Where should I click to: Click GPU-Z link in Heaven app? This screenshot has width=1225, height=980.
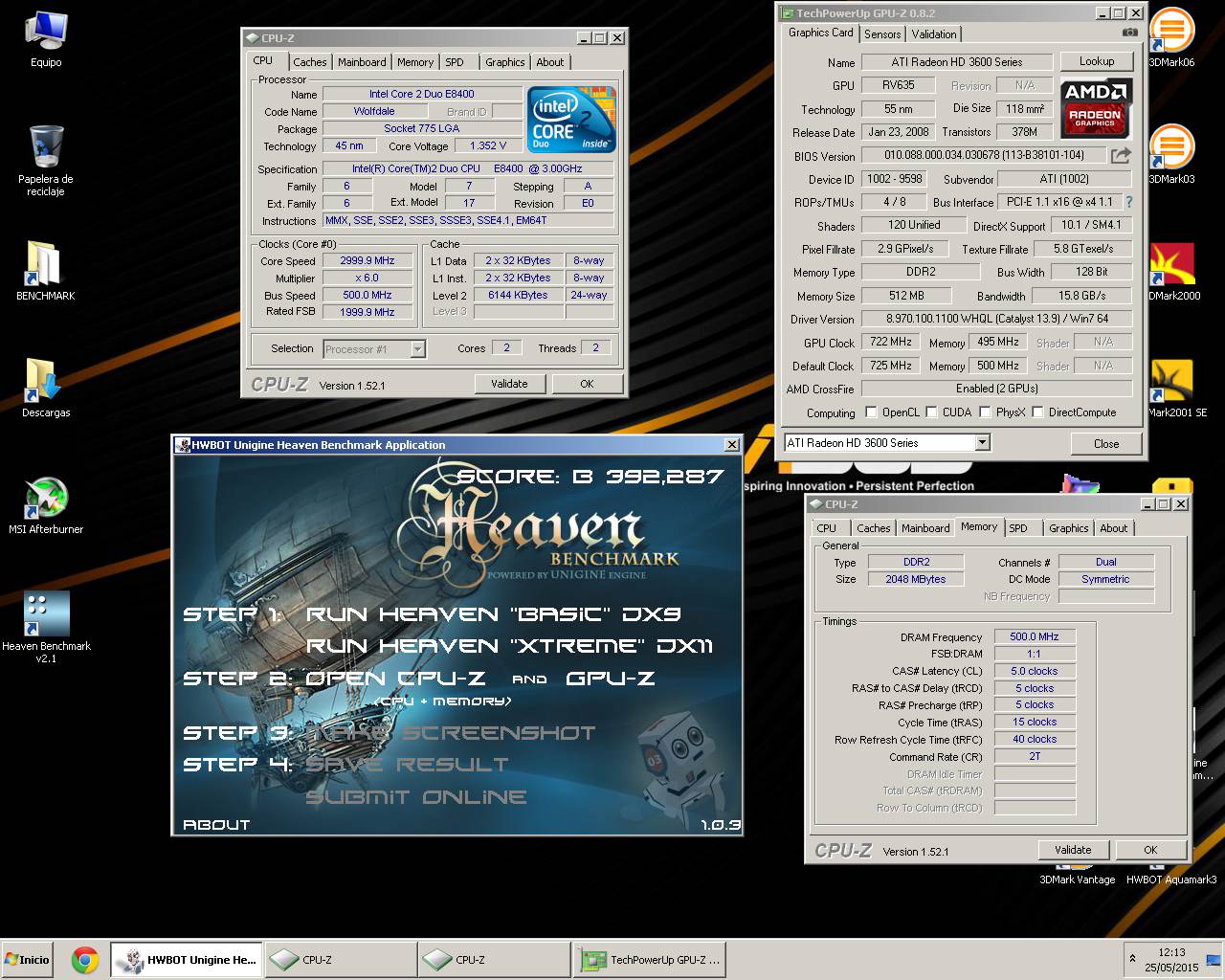[611, 679]
